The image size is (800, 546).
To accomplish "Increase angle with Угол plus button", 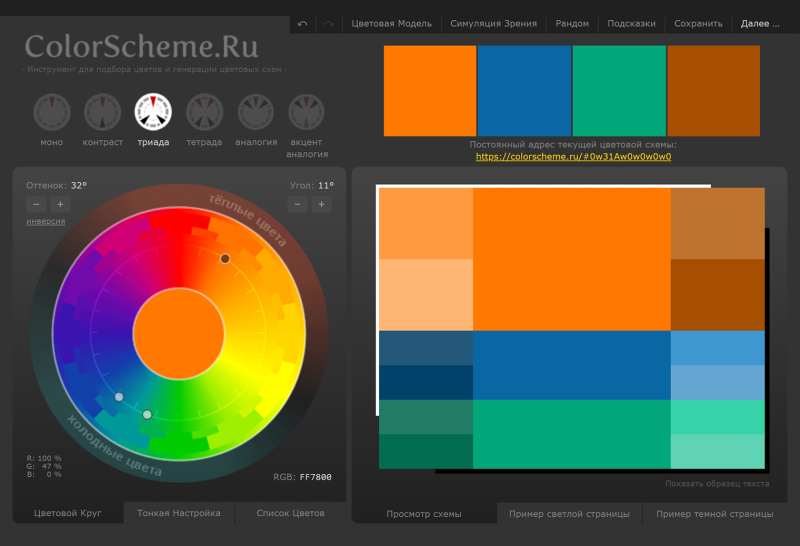I will tap(321, 204).
